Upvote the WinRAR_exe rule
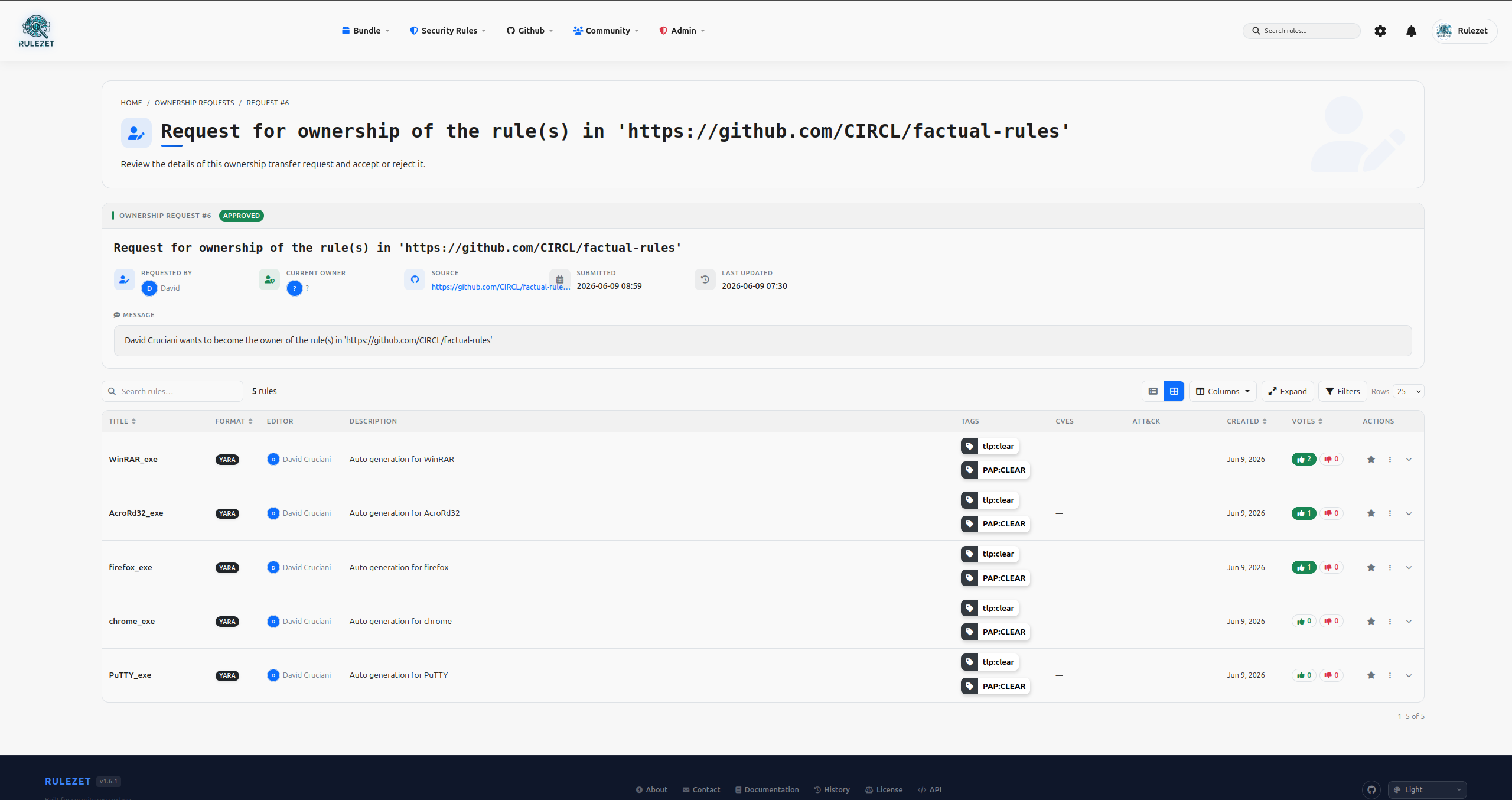Viewport: 1512px width, 800px height. [x=1304, y=459]
